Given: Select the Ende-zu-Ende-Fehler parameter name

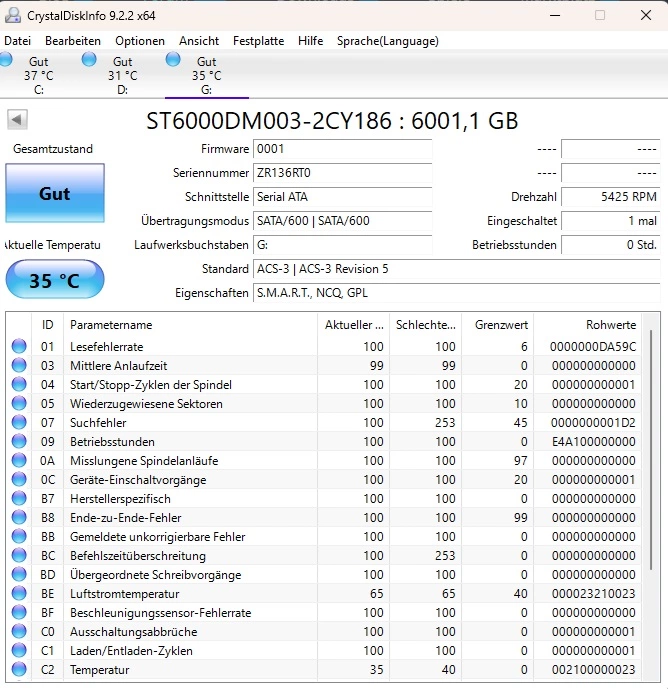Looking at the screenshot, I should (125, 518).
